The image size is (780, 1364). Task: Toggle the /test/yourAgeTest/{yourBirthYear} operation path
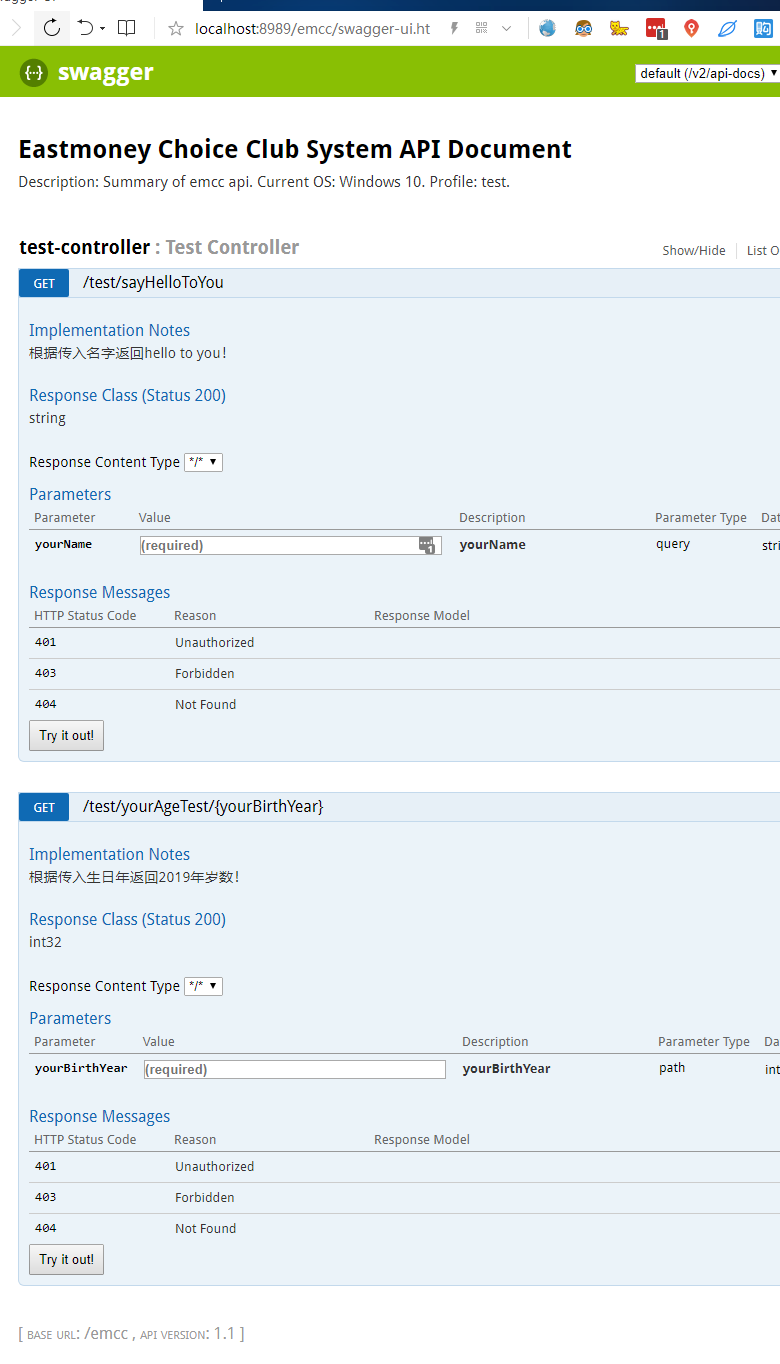[x=203, y=806]
